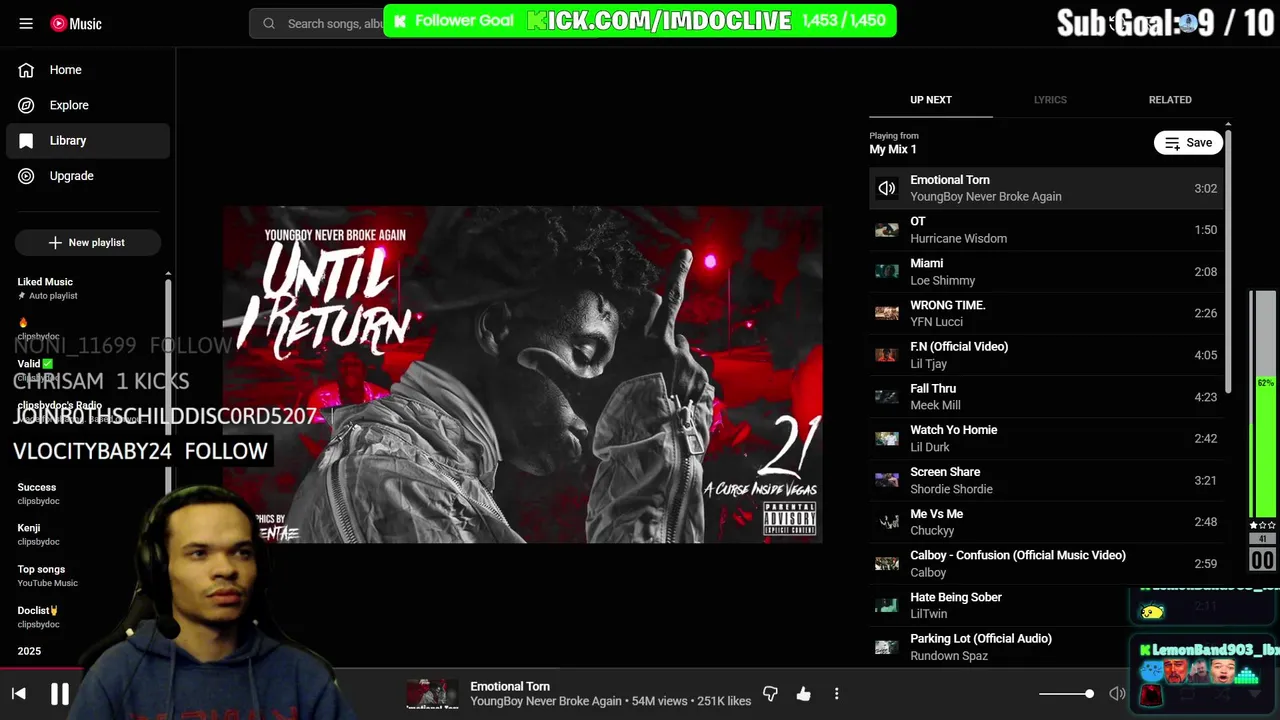The height and width of the screenshot is (720, 1280).
Task: Click the WRONG TIME. song thumbnail
Action: (887, 313)
